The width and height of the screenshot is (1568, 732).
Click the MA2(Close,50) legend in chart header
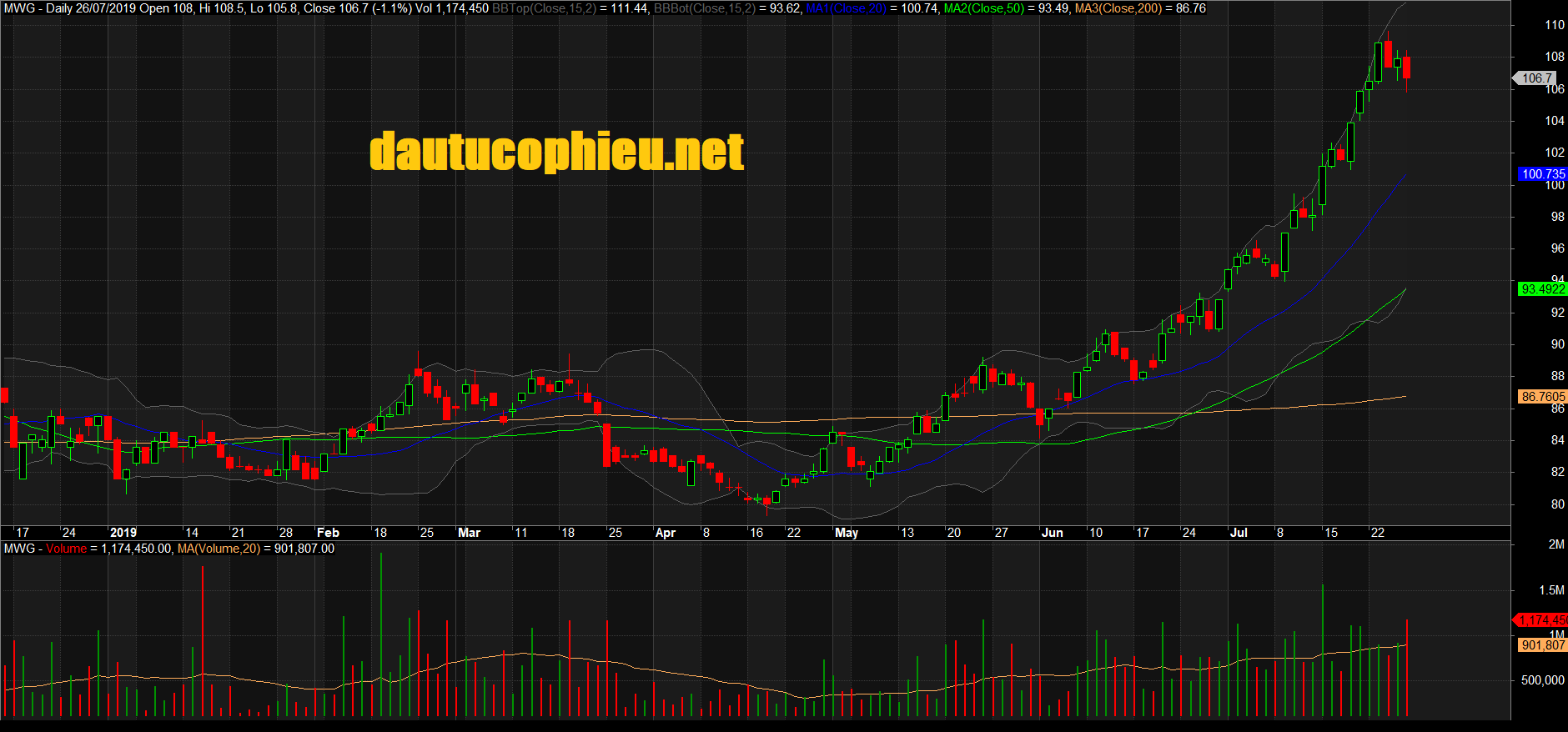point(983,8)
